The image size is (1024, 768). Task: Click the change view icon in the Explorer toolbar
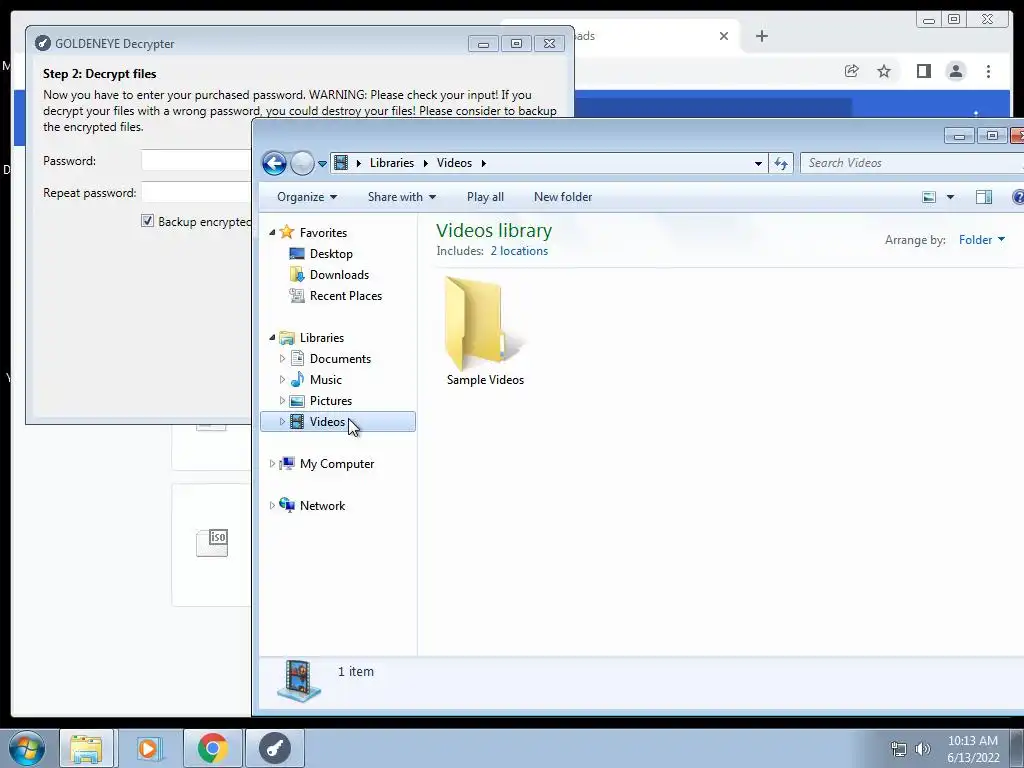coord(929,197)
